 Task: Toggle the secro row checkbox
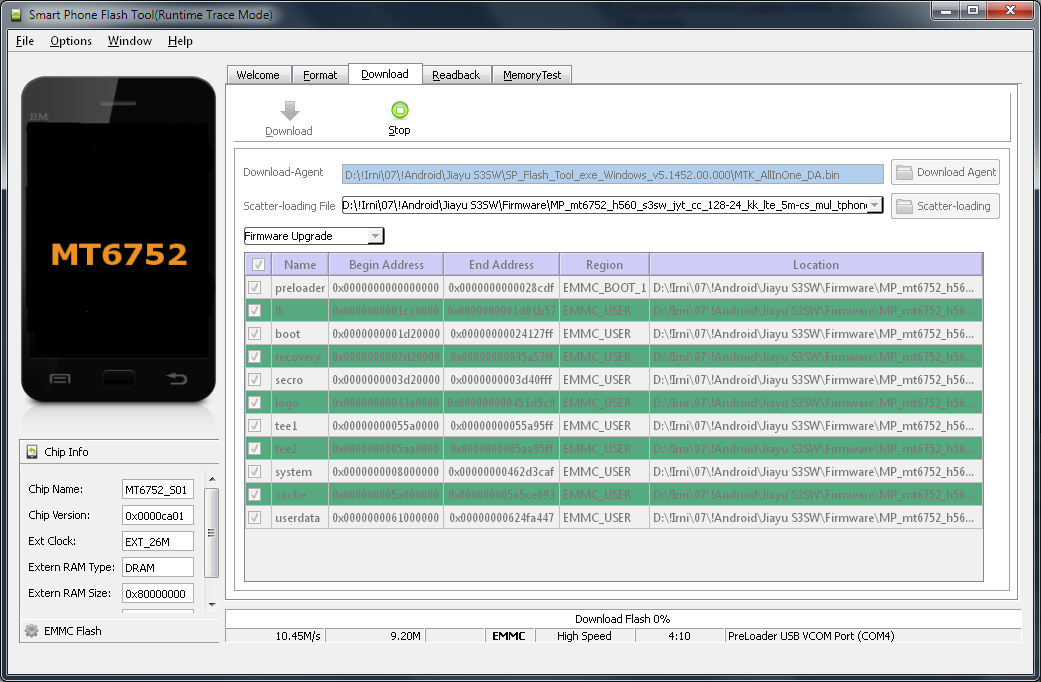coord(254,379)
